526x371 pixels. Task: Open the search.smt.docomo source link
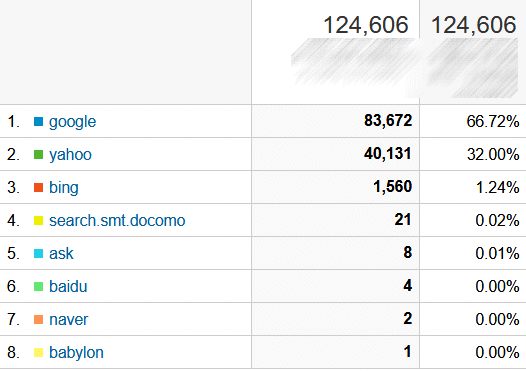pyautogui.click(x=117, y=220)
